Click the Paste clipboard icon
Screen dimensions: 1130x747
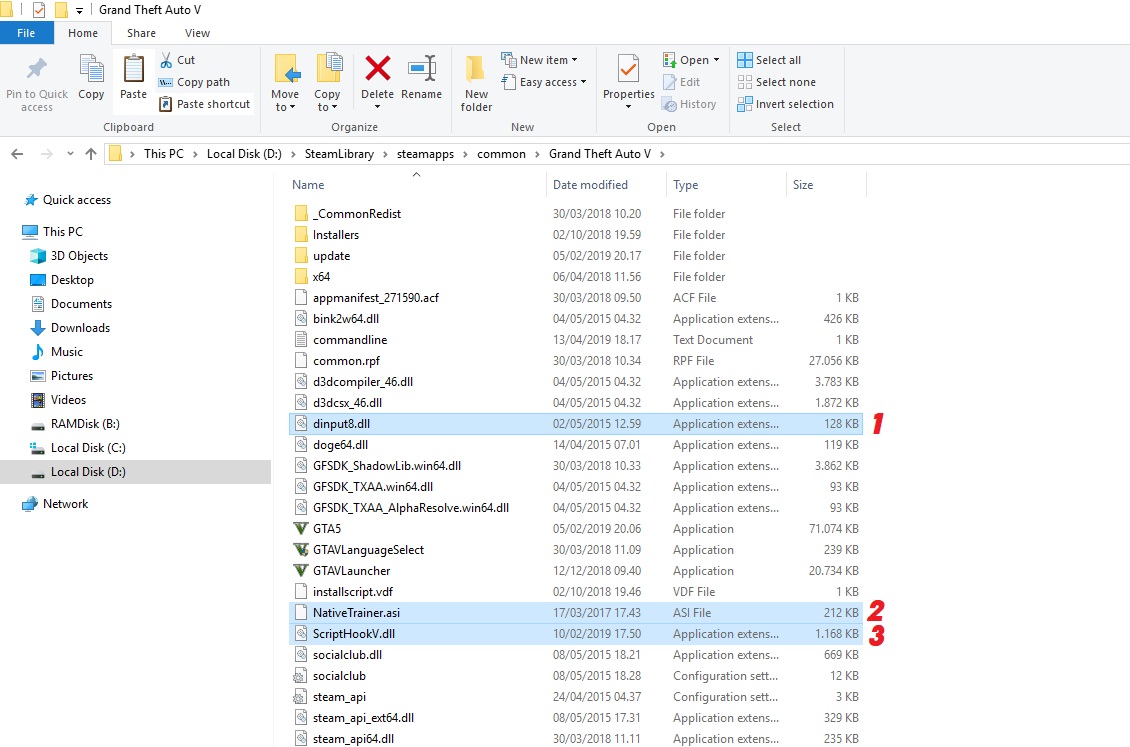(133, 70)
